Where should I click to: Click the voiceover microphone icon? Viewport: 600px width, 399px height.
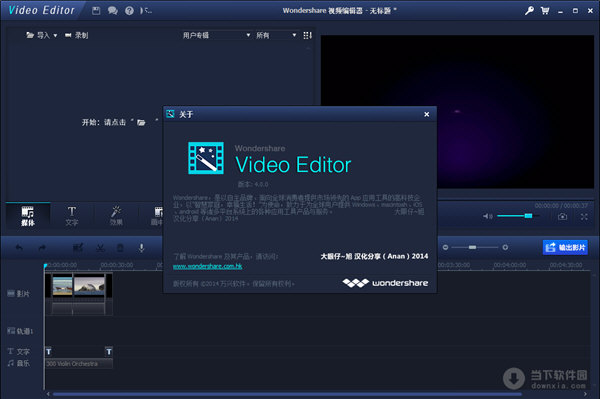point(142,248)
